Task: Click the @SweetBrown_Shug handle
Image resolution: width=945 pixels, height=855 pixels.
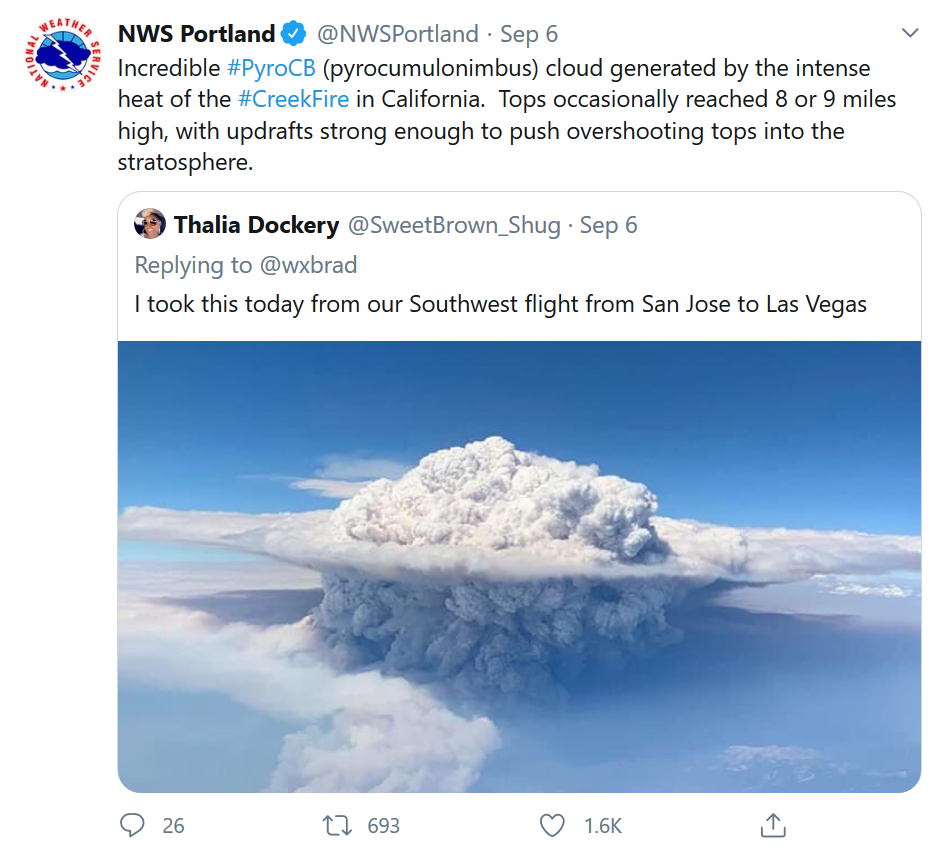Action: pyautogui.click(x=453, y=225)
